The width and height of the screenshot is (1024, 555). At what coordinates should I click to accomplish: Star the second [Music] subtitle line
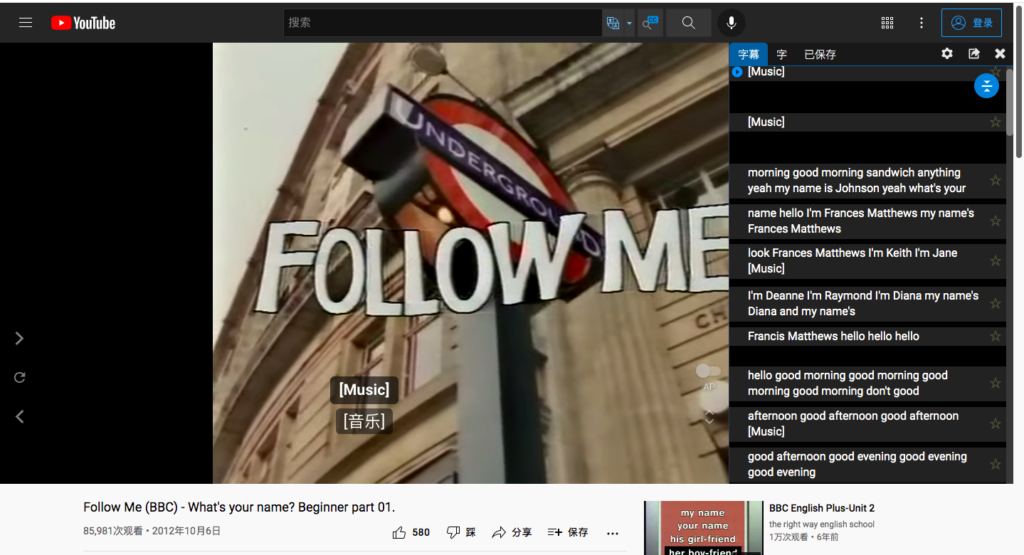995,122
